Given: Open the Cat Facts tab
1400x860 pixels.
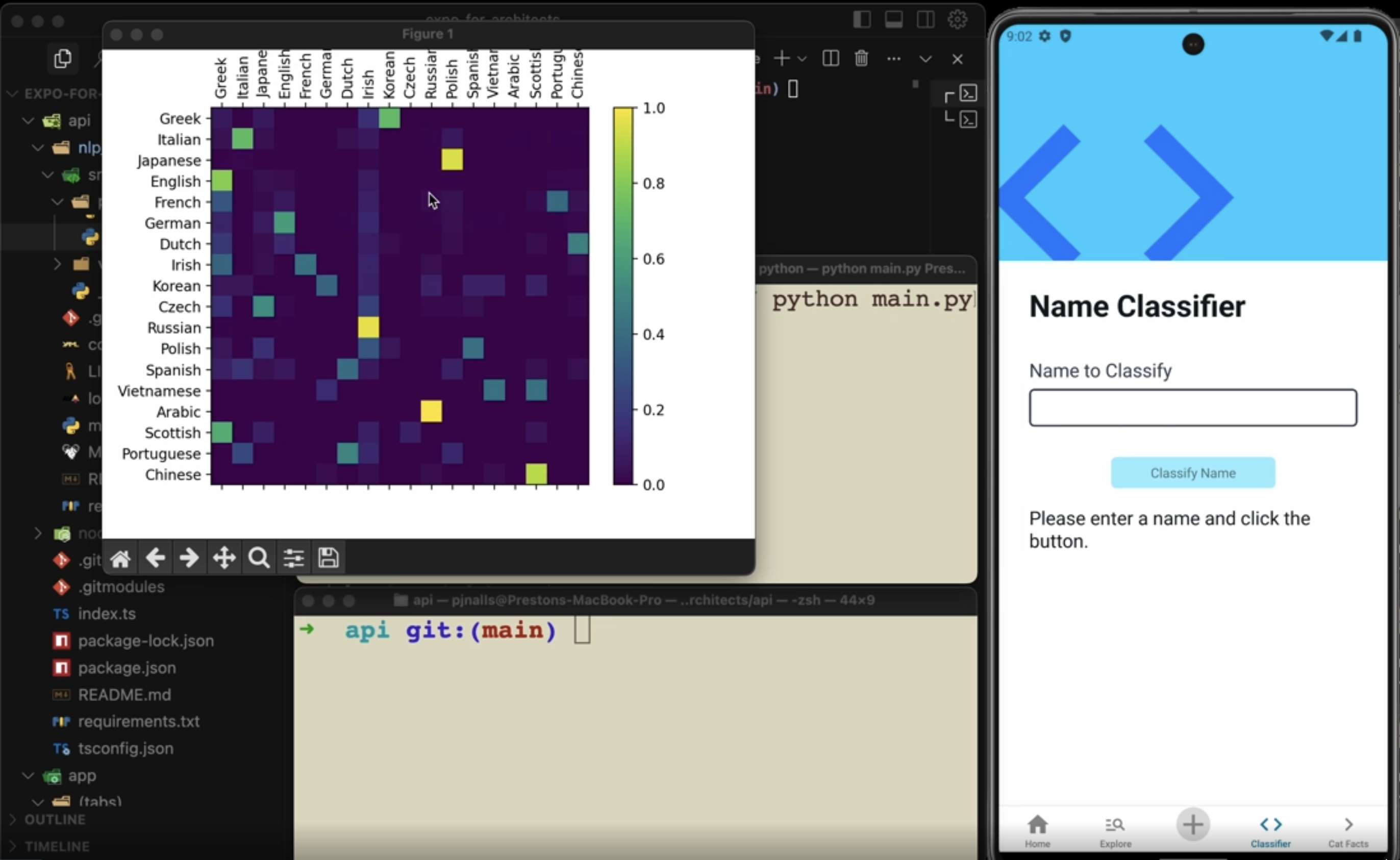Looking at the screenshot, I should 1349,830.
